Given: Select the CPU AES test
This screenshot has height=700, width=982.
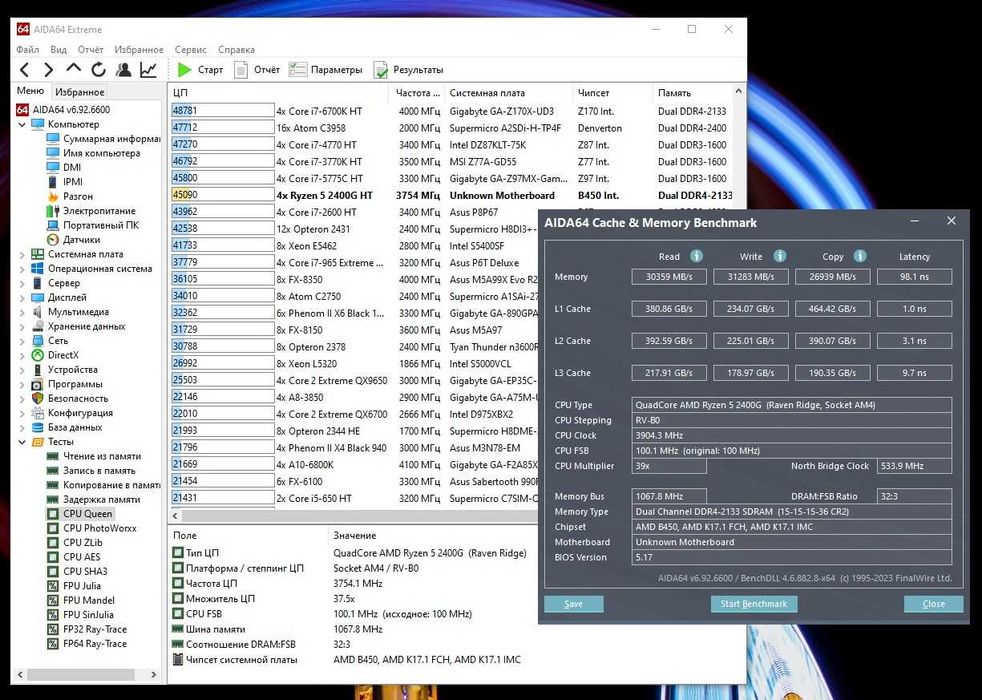Looking at the screenshot, I should 74,557.
